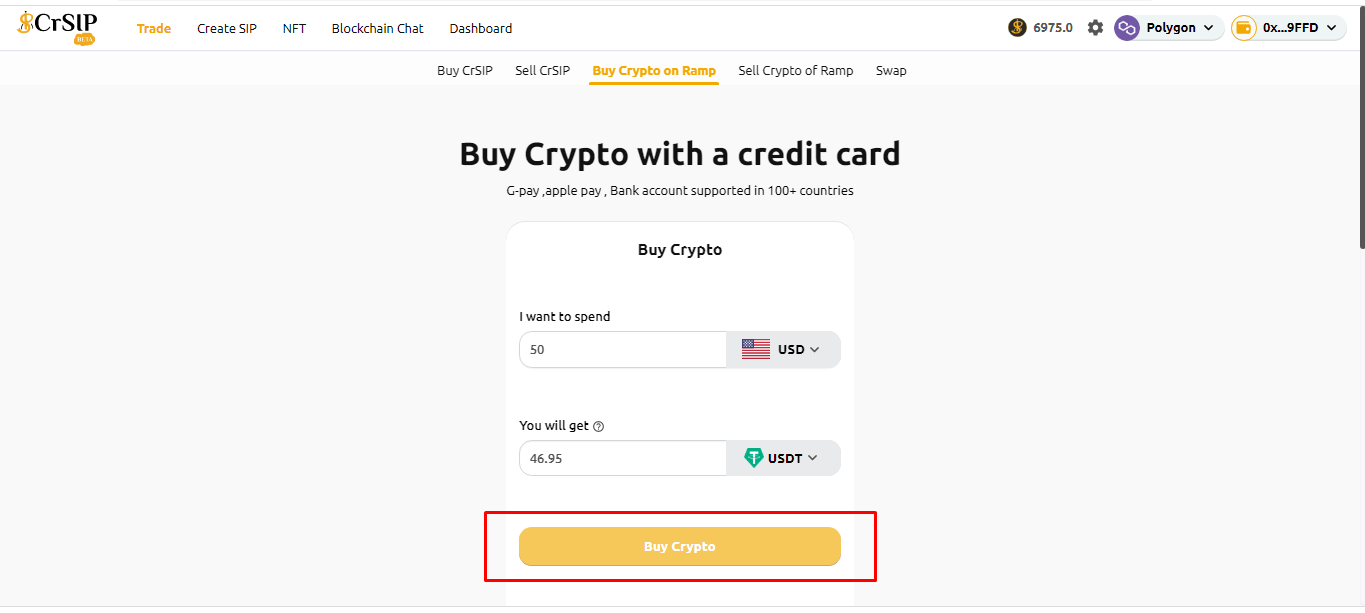Open settings via the gear icon
This screenshot has height=613, width=1365.
(1095, 28)
